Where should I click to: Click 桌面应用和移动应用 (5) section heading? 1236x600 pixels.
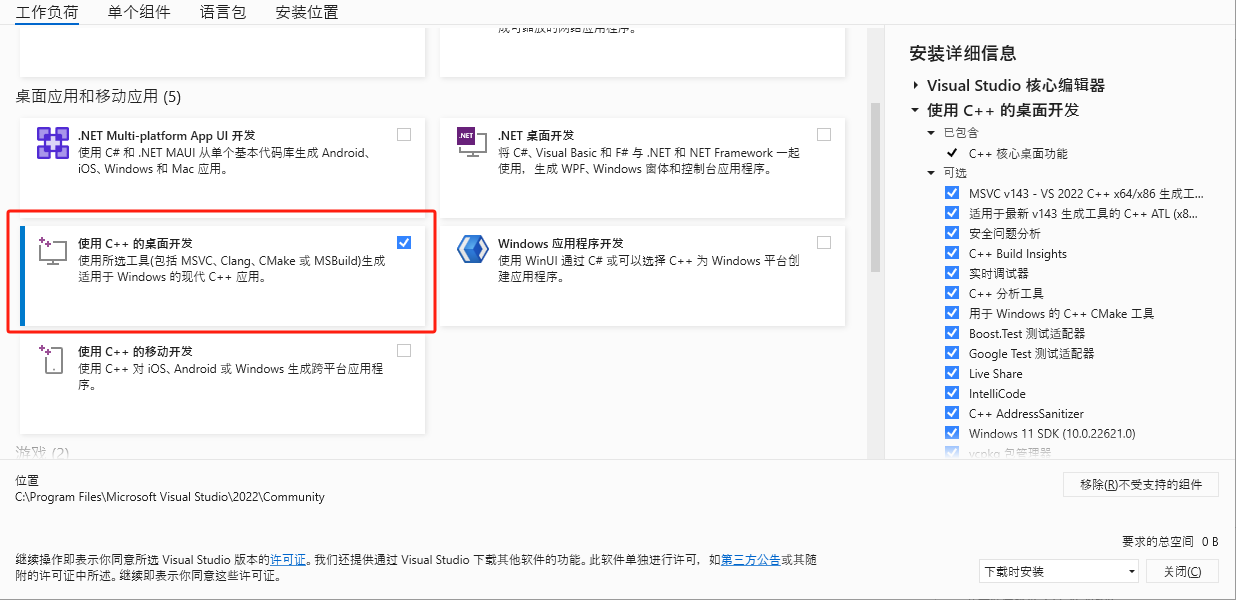click(98, 97)
